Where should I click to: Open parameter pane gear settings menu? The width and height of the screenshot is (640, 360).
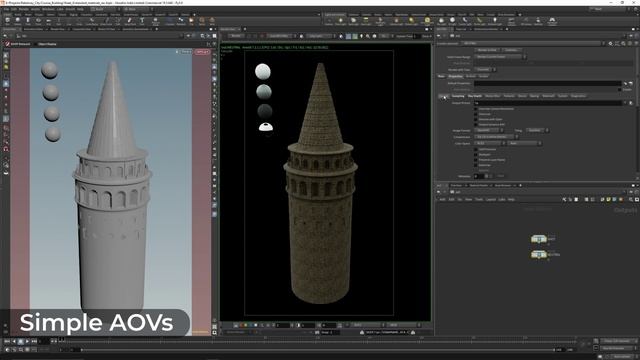[x=611, y=43]
